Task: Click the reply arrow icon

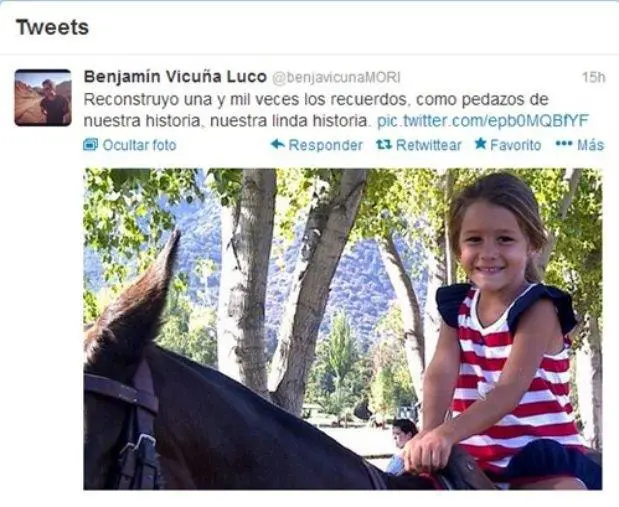Action: pyautogui.click(x=278, y=144)
